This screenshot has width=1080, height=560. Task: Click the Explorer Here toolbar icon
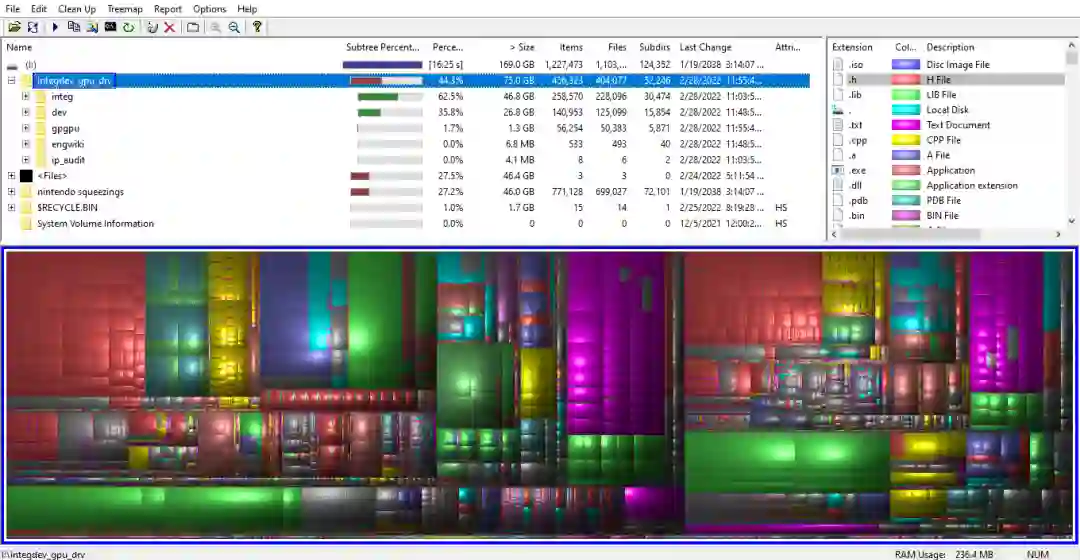pos(92,28)
